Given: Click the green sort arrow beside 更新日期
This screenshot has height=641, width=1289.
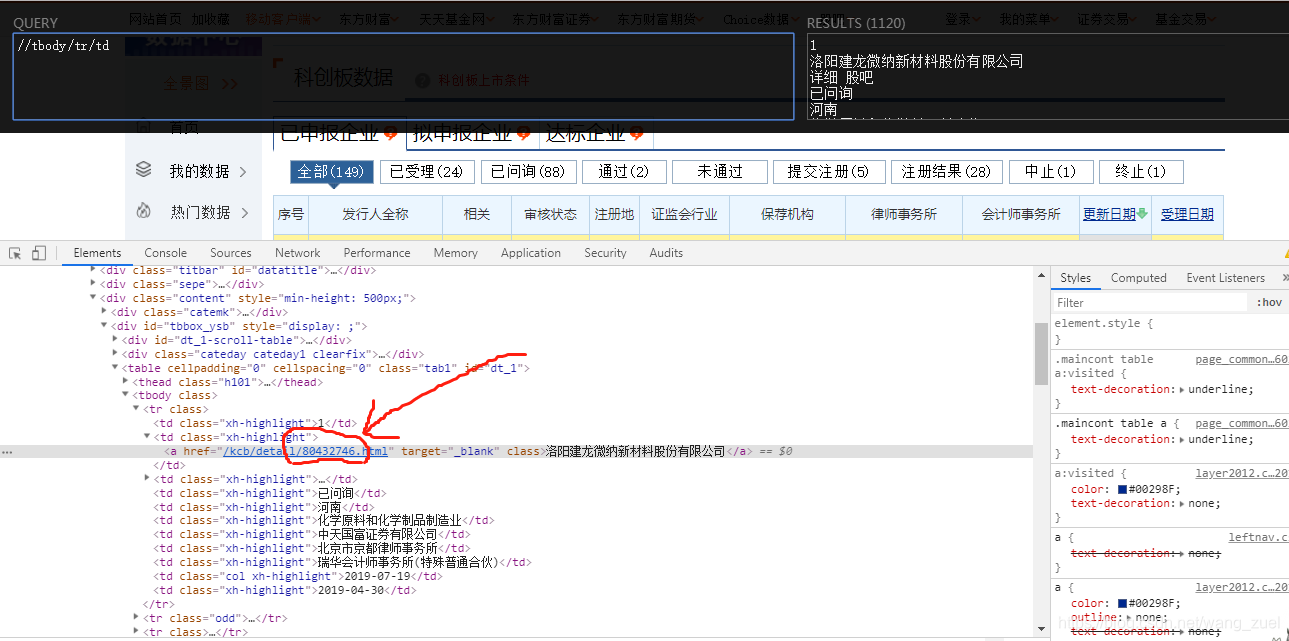Looking at the screenshot, I should click(1142, 214).
